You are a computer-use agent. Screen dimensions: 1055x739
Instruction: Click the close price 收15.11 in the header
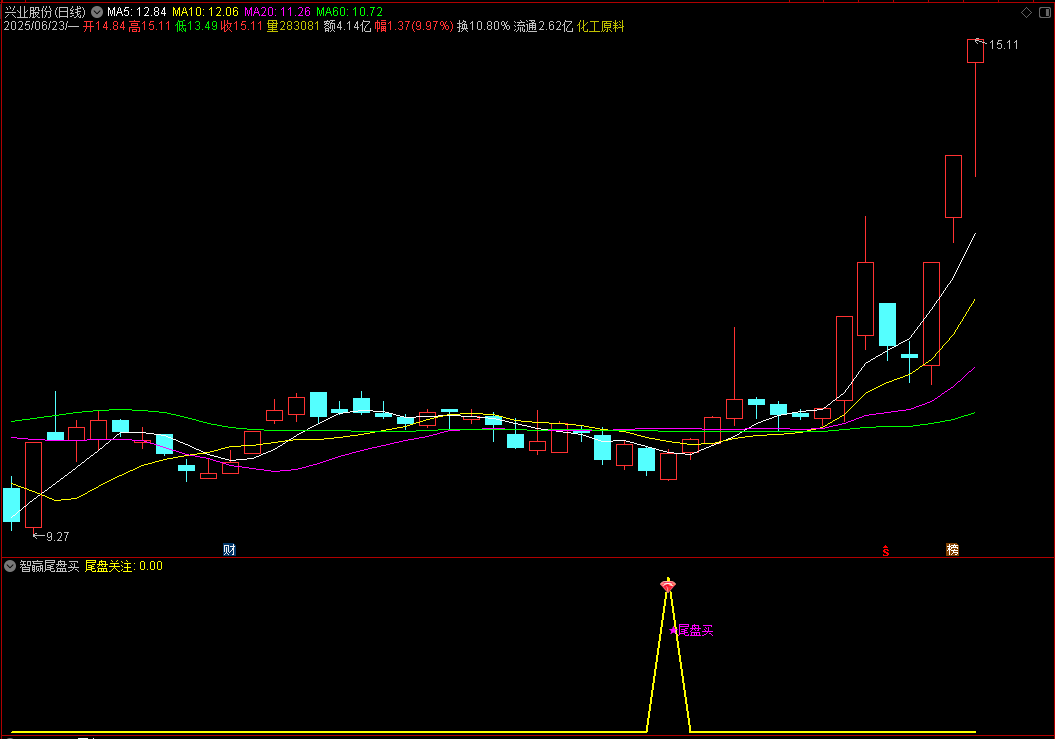(x=242, y=26)
